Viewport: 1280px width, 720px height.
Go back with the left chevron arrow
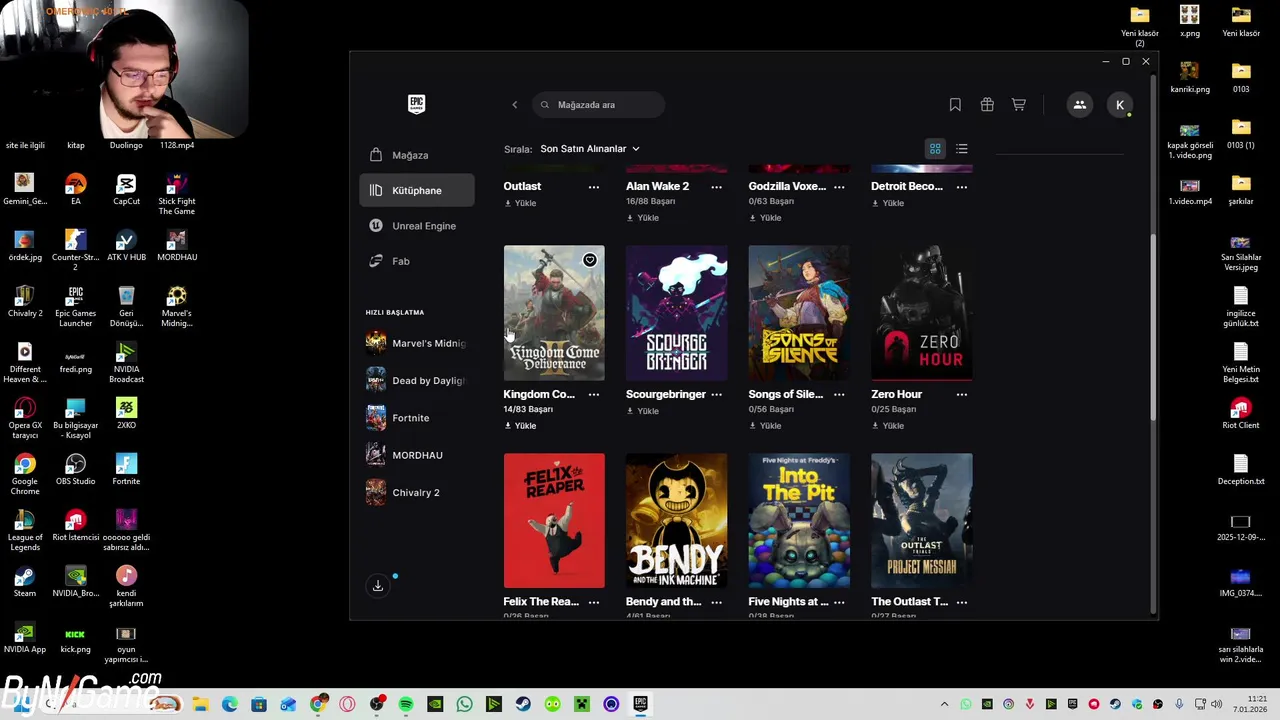[515, 105]
